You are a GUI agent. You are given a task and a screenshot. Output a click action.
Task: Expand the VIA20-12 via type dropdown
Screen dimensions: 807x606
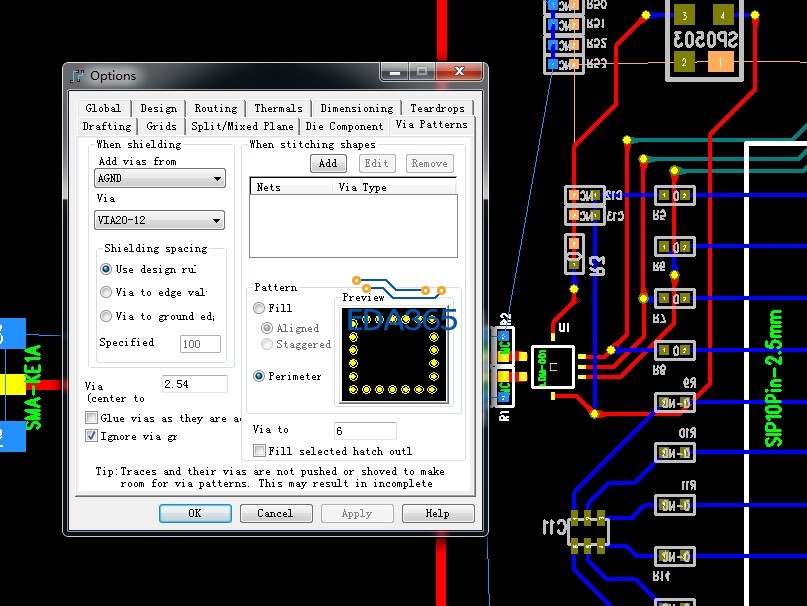coord(159,221)
